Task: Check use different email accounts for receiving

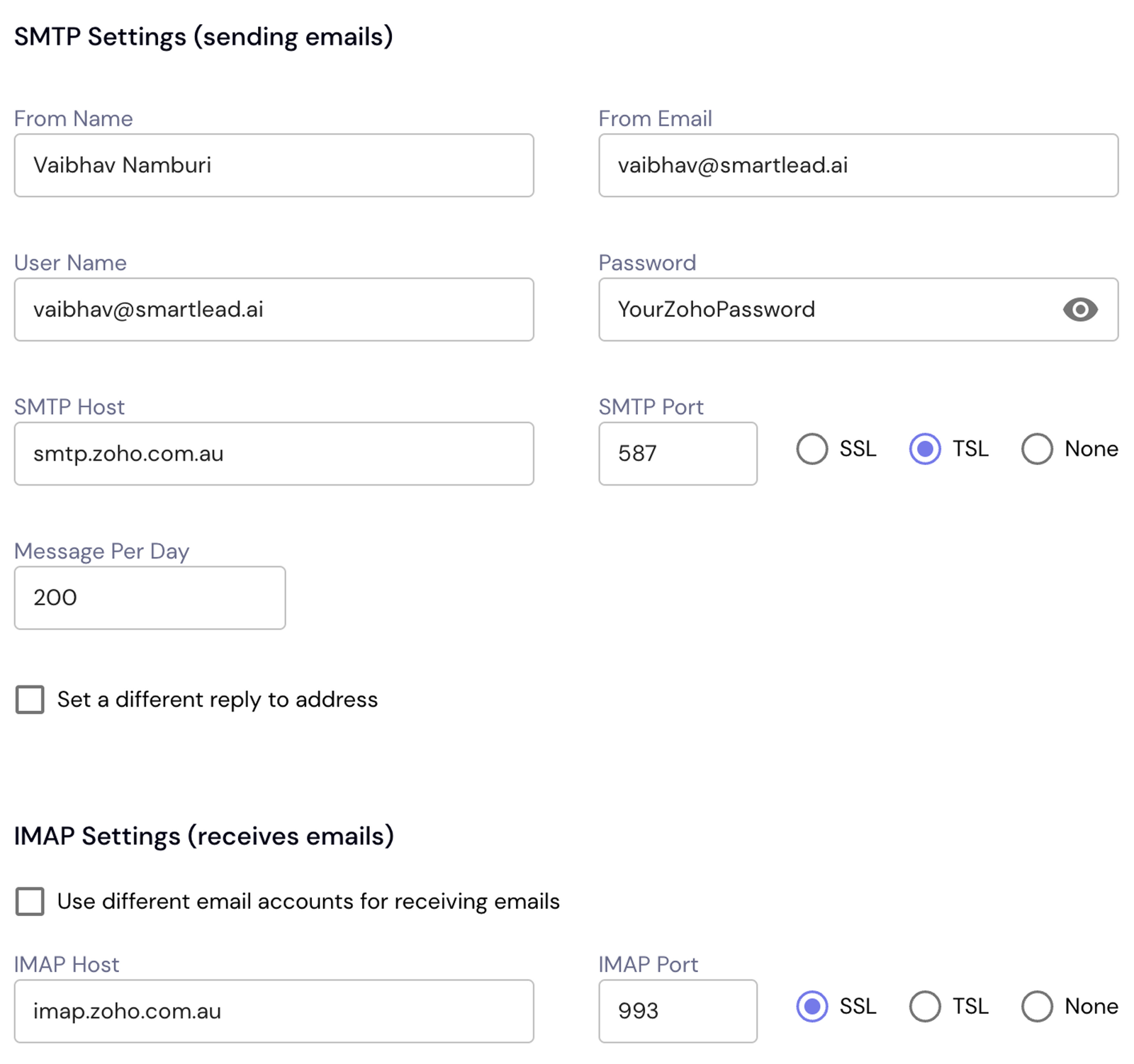Action: click(30, 901)
